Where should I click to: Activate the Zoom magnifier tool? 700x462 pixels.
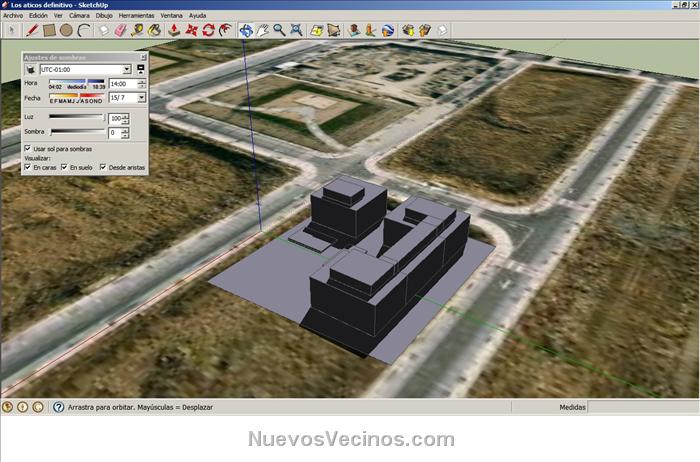tap(279, 30)
